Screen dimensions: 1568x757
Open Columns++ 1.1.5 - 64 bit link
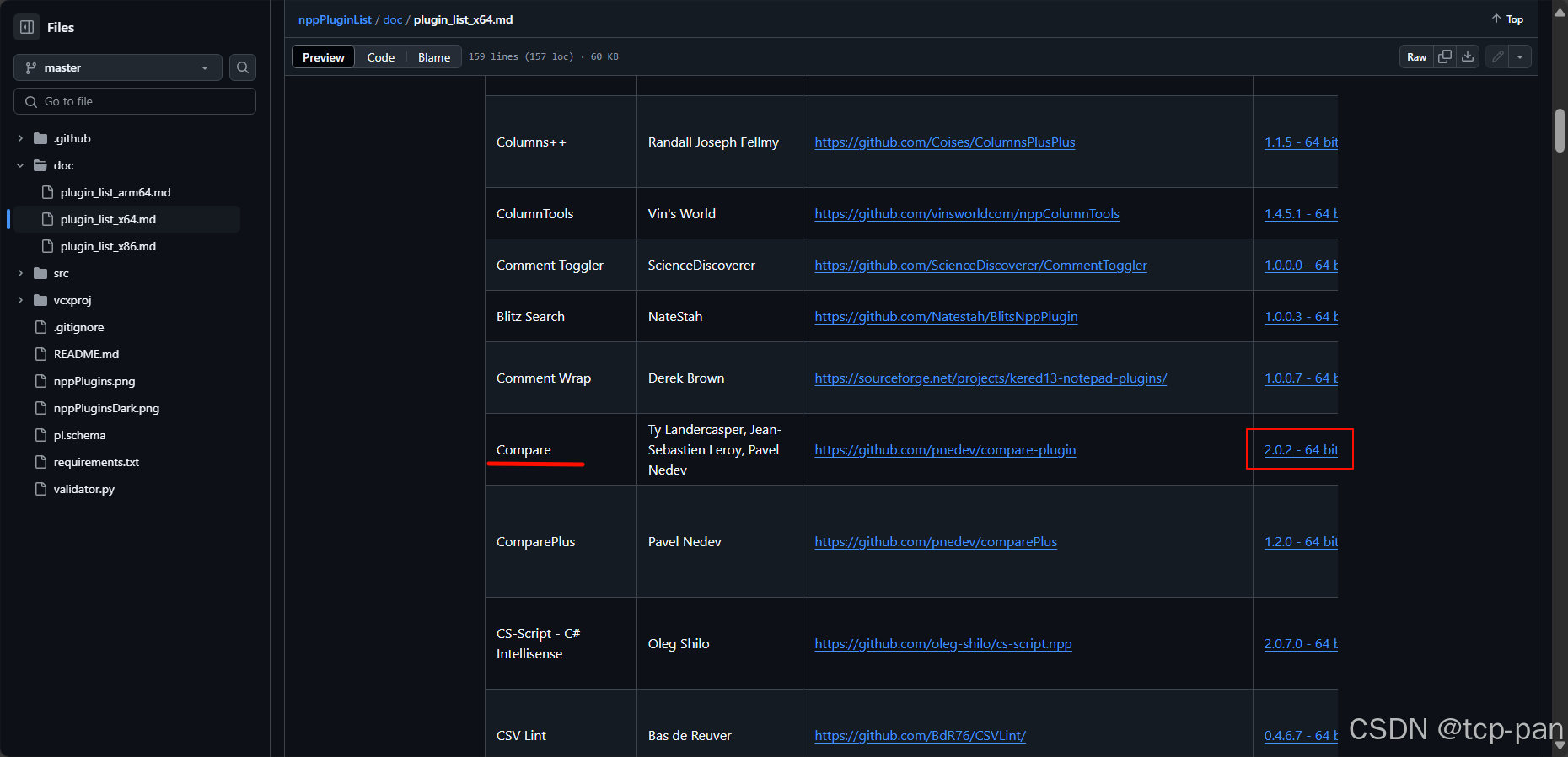pos(1301,142)
